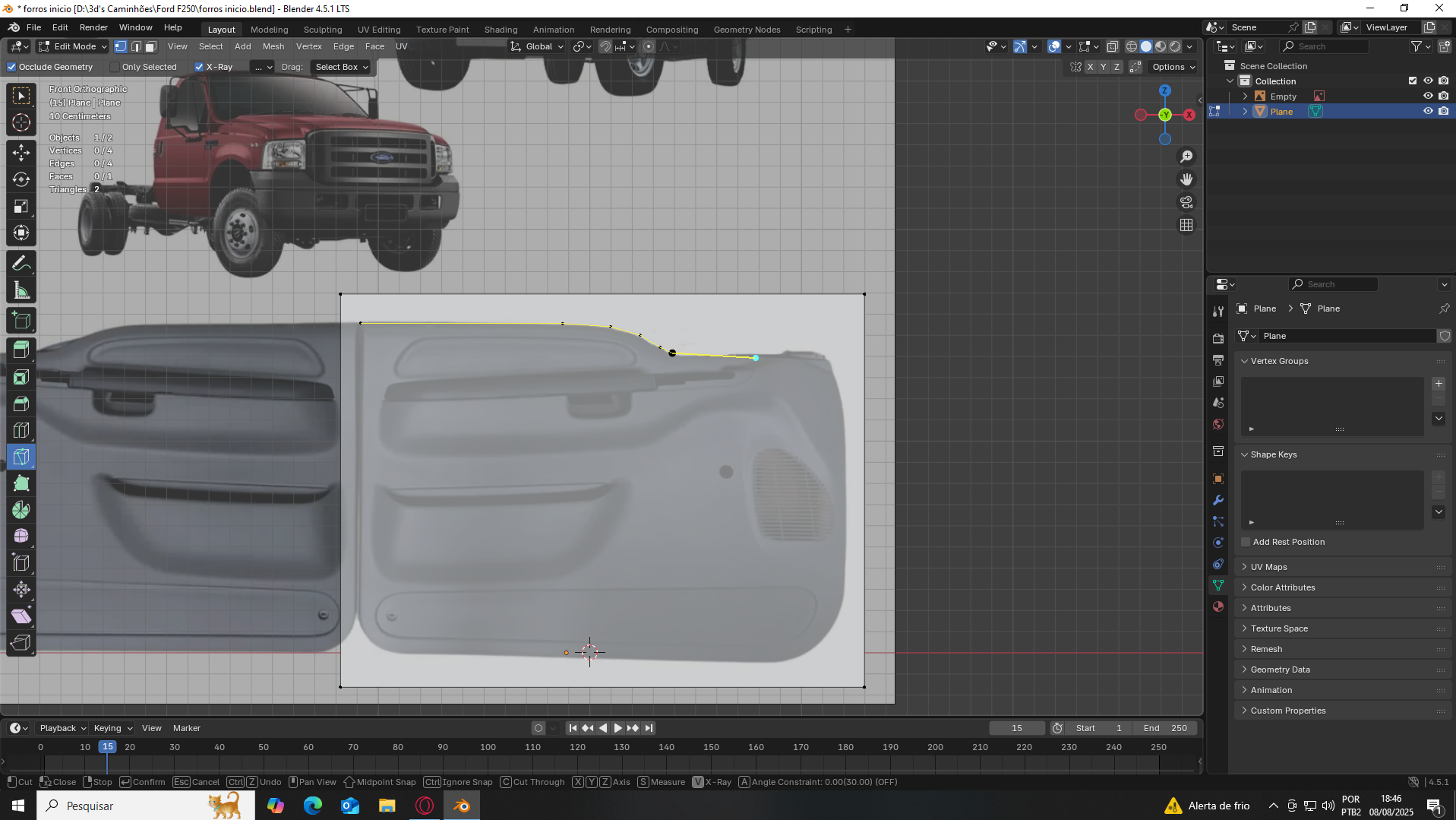Open the Drag Select Box dropdown

[x=341, y=67]
